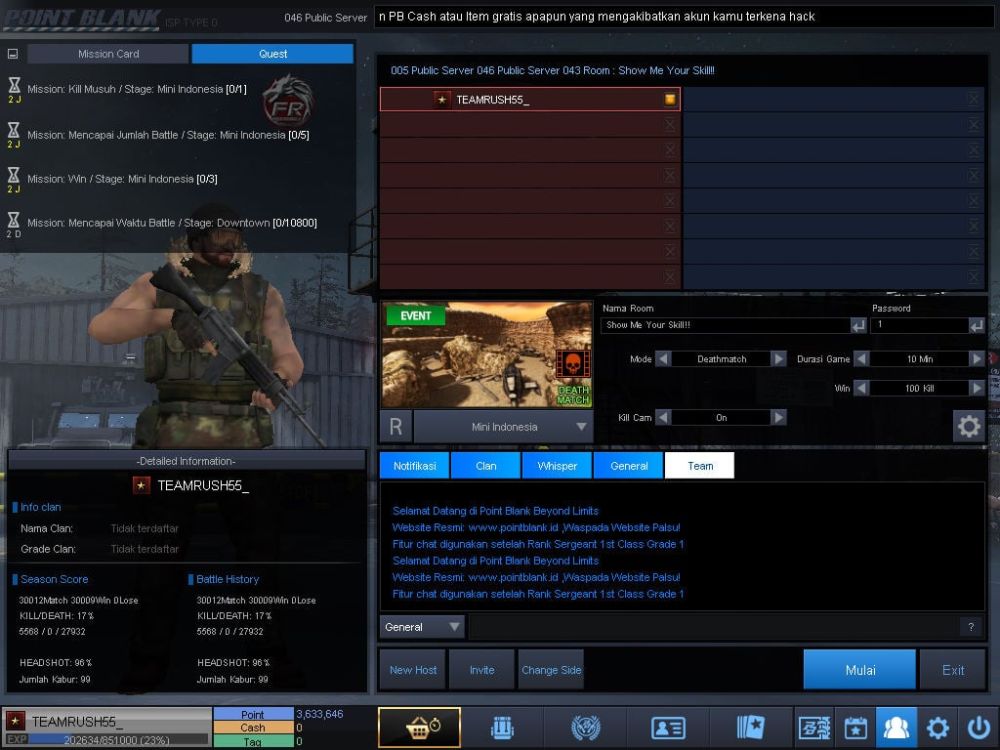Increase Durasi Game with right arrow
Screen dimensions: 1000x750
[976, 359]
